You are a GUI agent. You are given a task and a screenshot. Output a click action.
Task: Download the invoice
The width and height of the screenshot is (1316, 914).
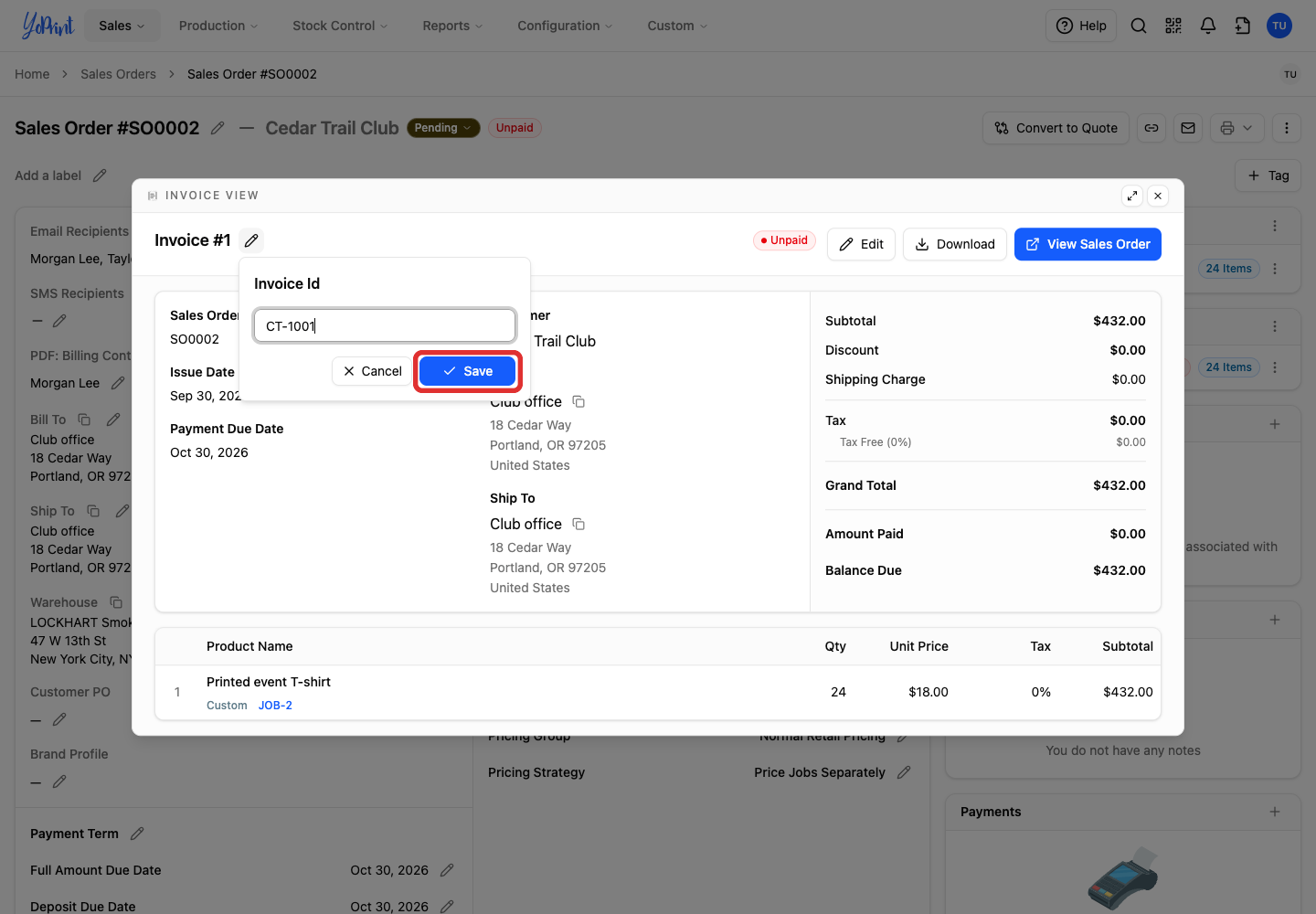955,244
